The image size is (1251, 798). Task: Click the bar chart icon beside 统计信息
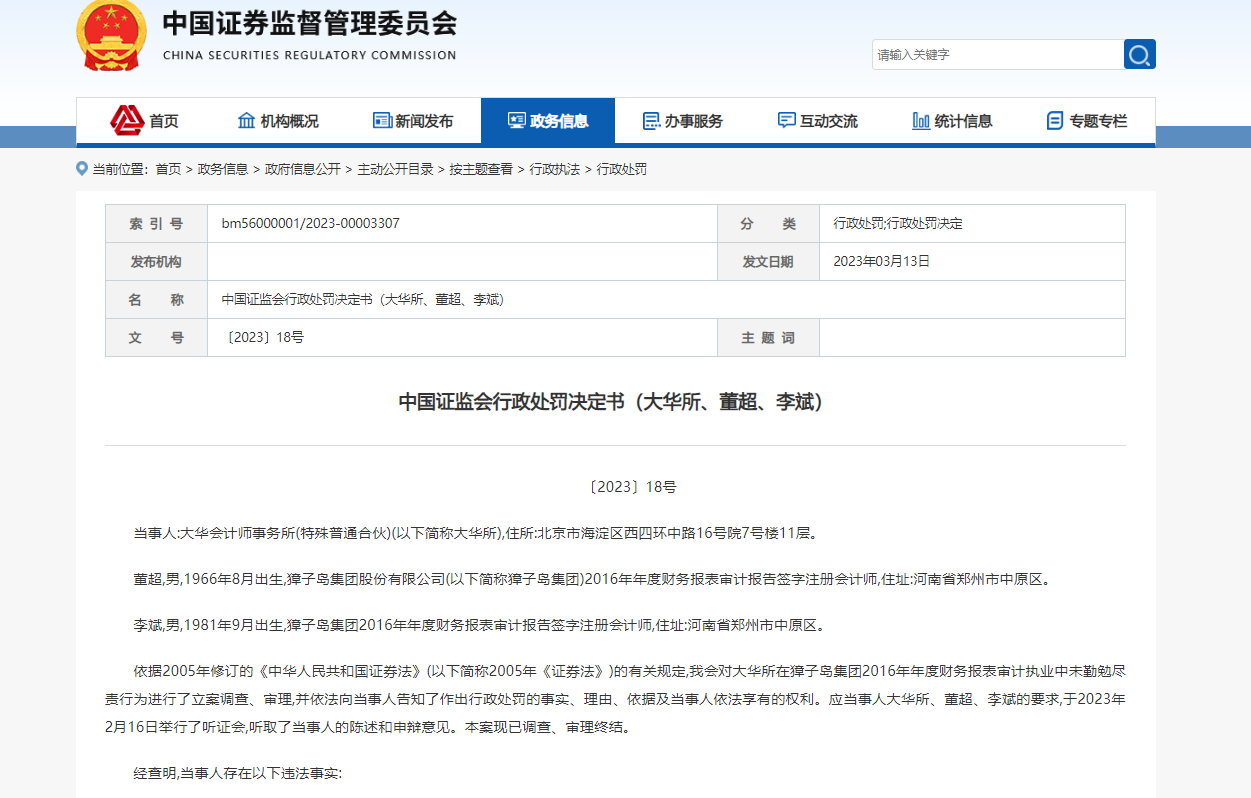(x=921, y=121)
